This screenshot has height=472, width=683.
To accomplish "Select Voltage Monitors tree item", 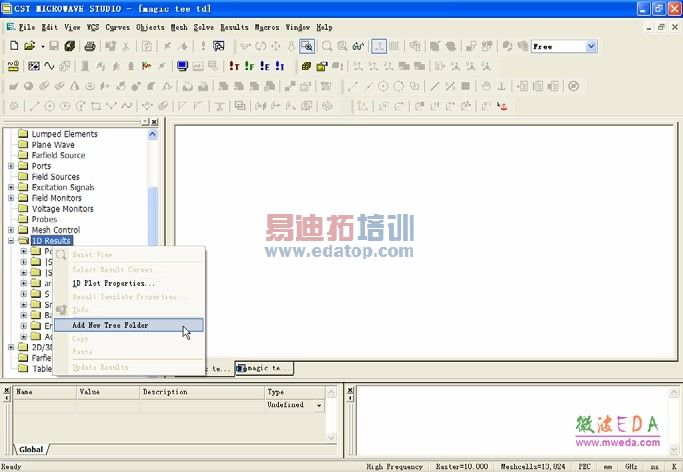I will tap(63, 209).
